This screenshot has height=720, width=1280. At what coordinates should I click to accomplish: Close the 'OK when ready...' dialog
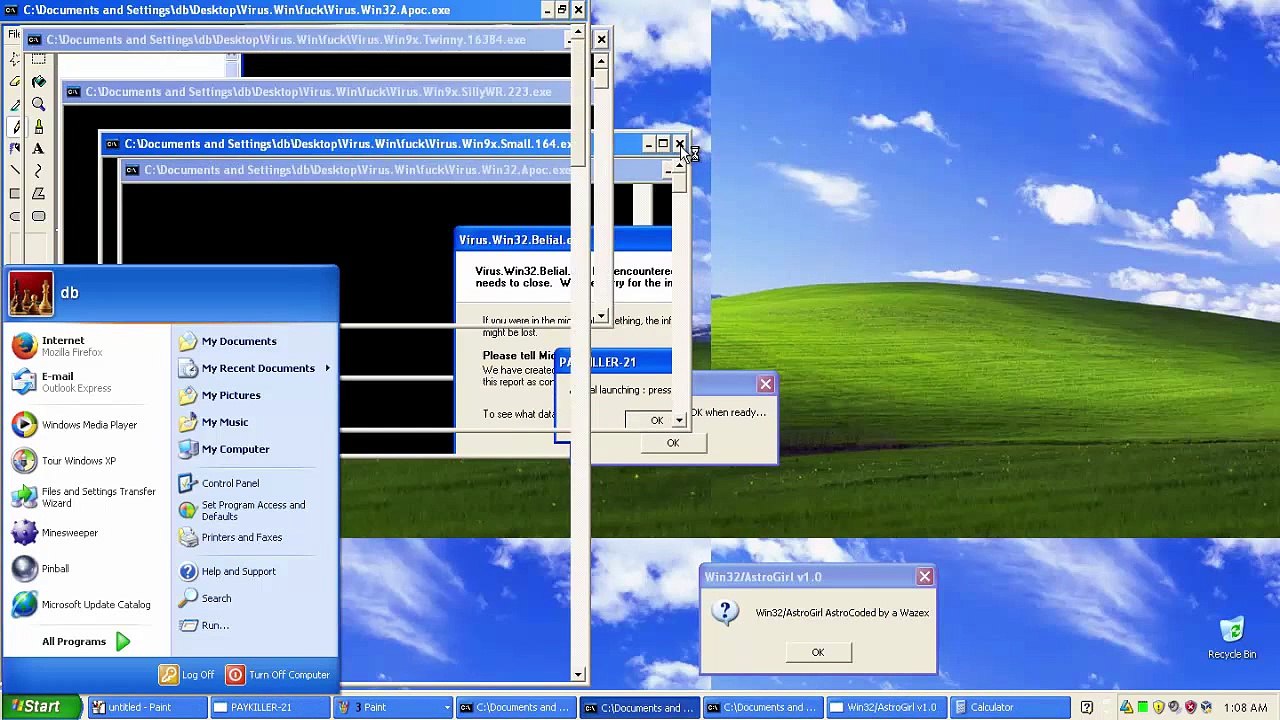(766, 384)
